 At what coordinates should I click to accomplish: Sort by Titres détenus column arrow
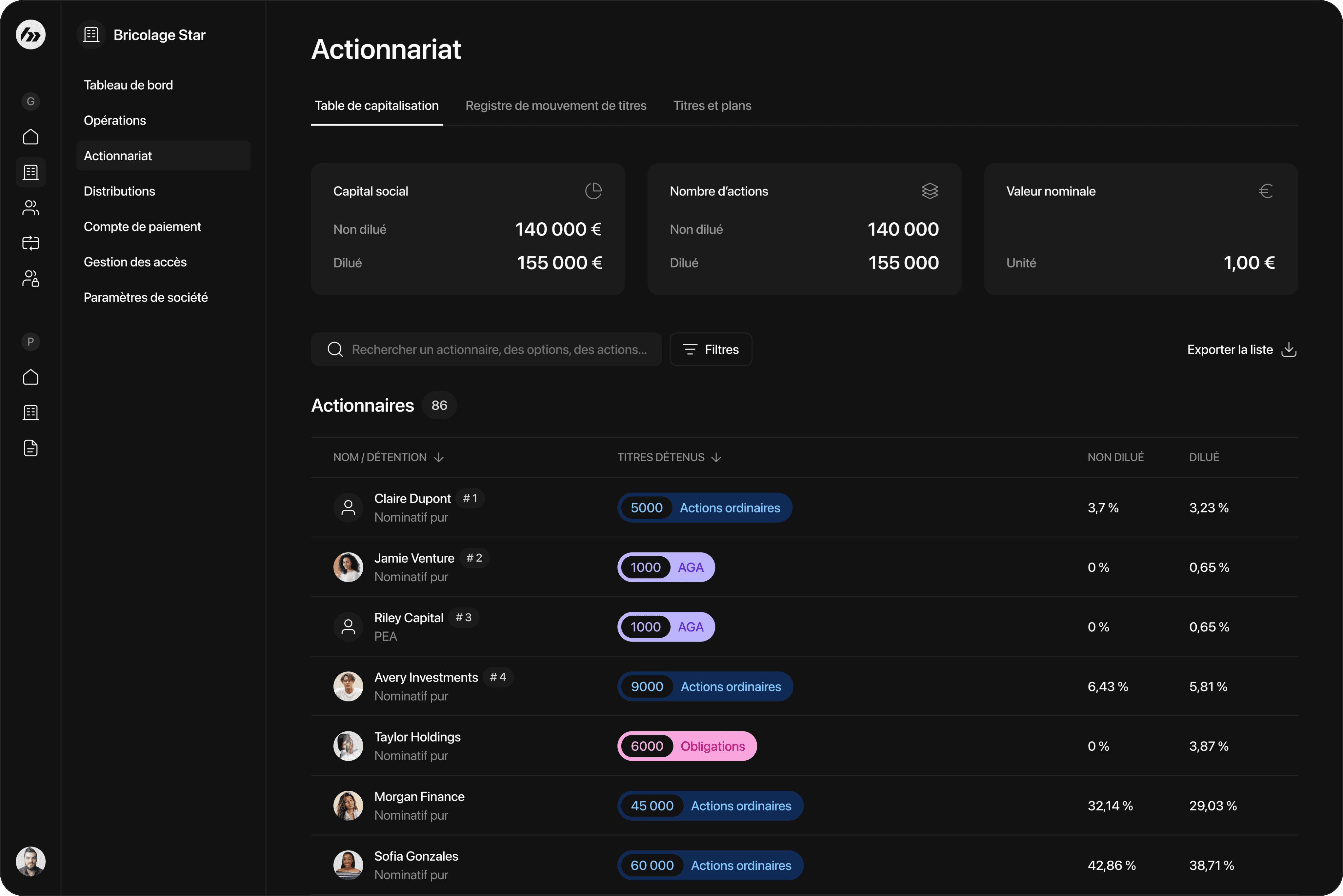tap(716, 458)
